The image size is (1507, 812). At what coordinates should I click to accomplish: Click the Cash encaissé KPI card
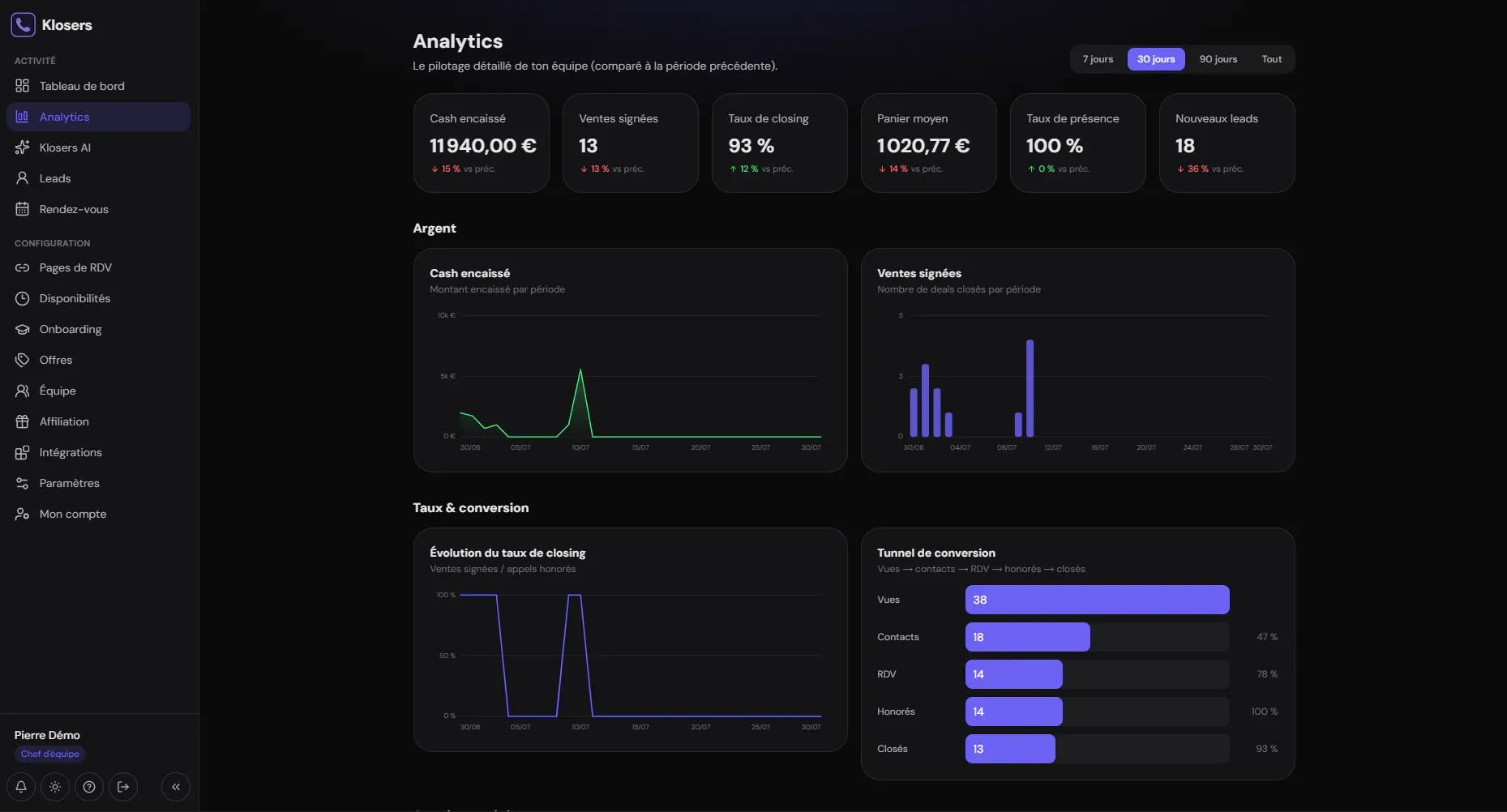click(482, 143)
